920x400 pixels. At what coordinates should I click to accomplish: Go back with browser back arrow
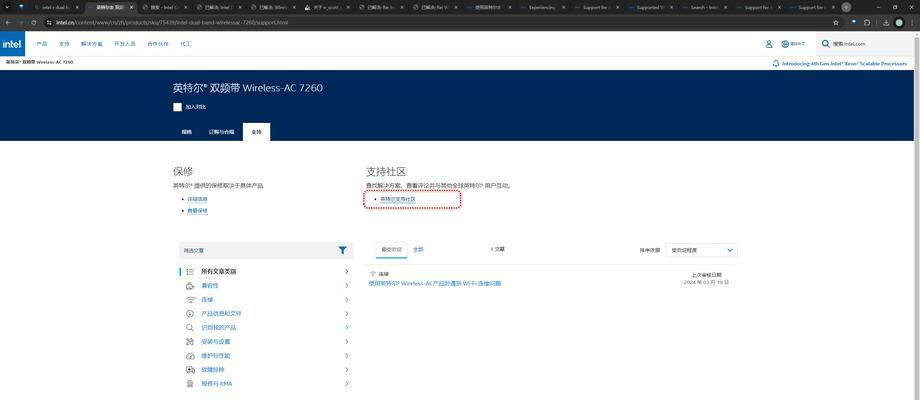tap(8, 22)
